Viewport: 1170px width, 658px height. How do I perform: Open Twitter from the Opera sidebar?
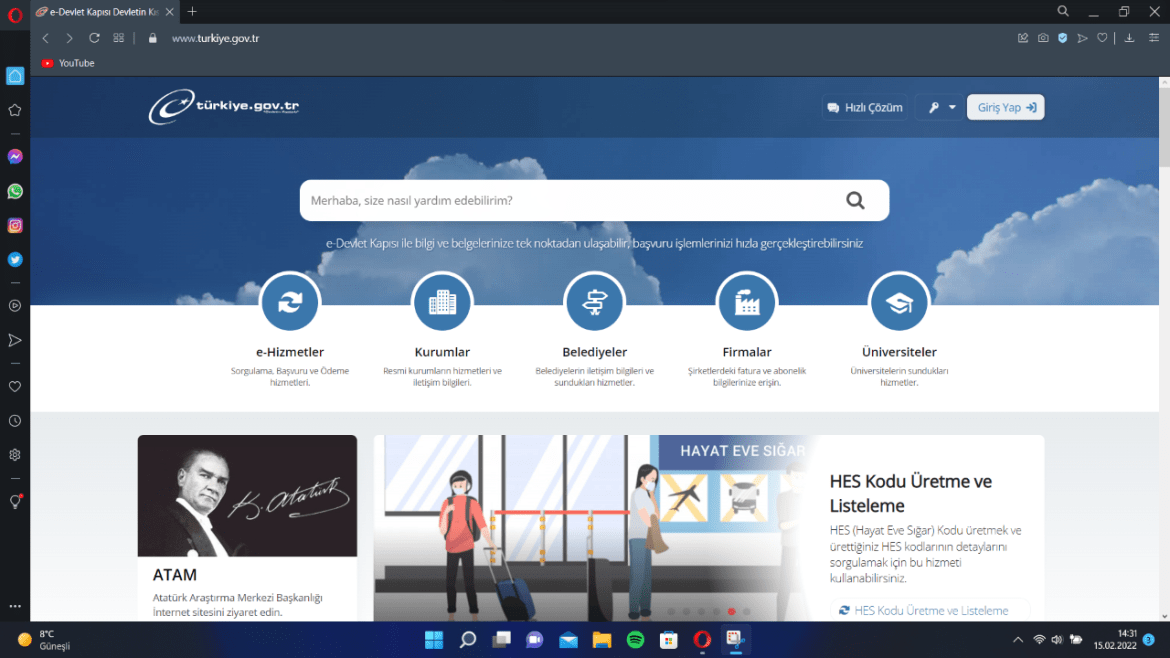tap(15, 260)
